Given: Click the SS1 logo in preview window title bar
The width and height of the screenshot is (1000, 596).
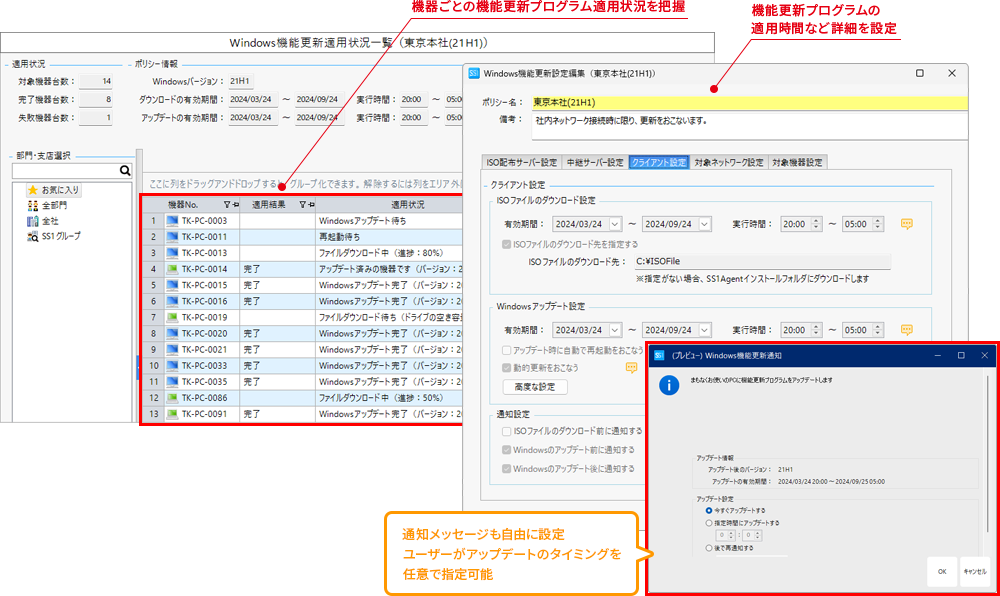Looking at the screenshot, I should click(659, 355).
